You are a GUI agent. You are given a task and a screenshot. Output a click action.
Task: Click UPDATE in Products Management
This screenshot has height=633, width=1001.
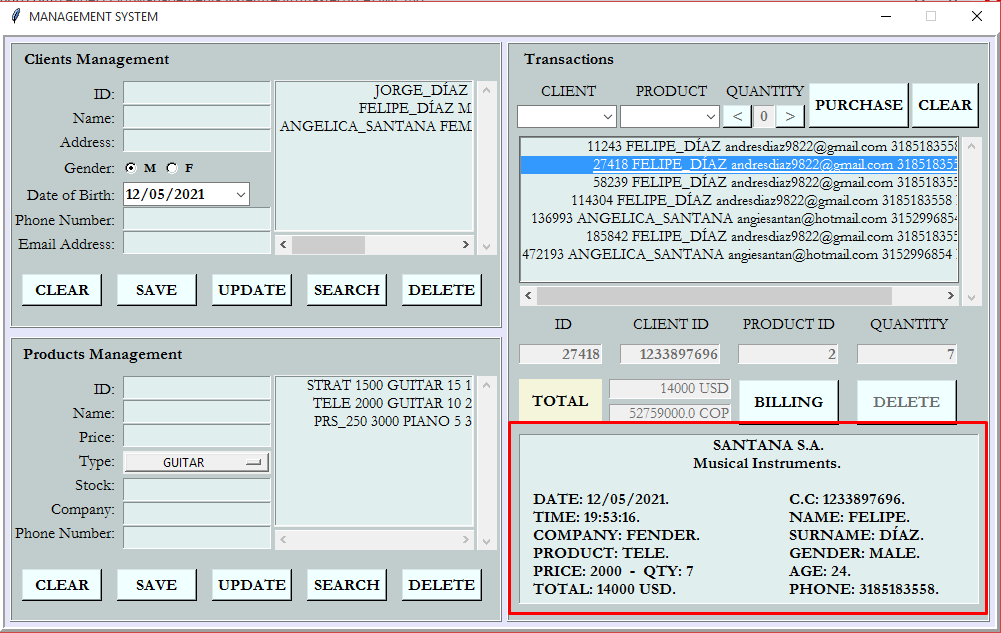click(252, 585)
